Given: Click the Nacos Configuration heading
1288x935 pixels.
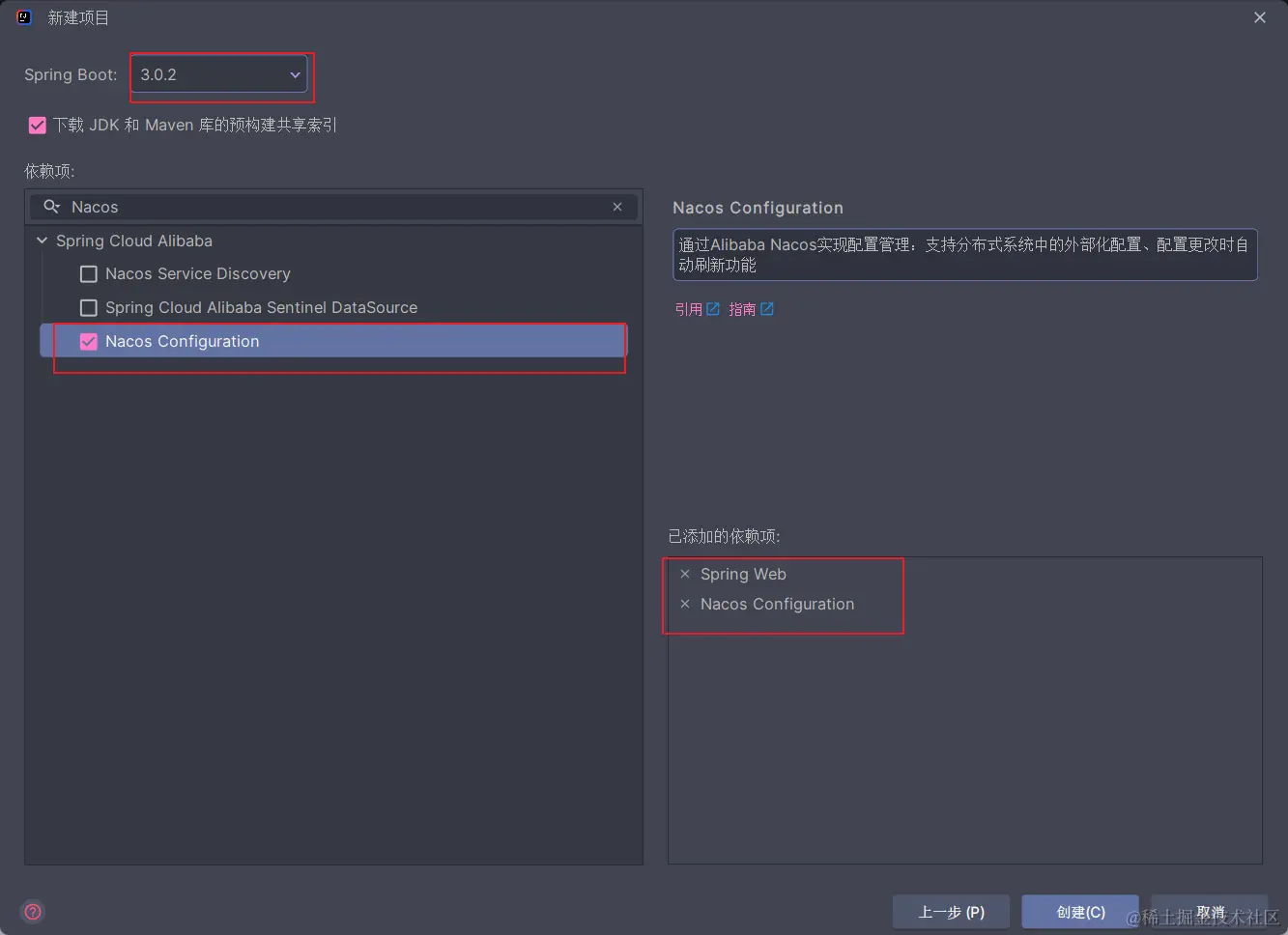Looking at the screenshot, I should coord(758,208).
